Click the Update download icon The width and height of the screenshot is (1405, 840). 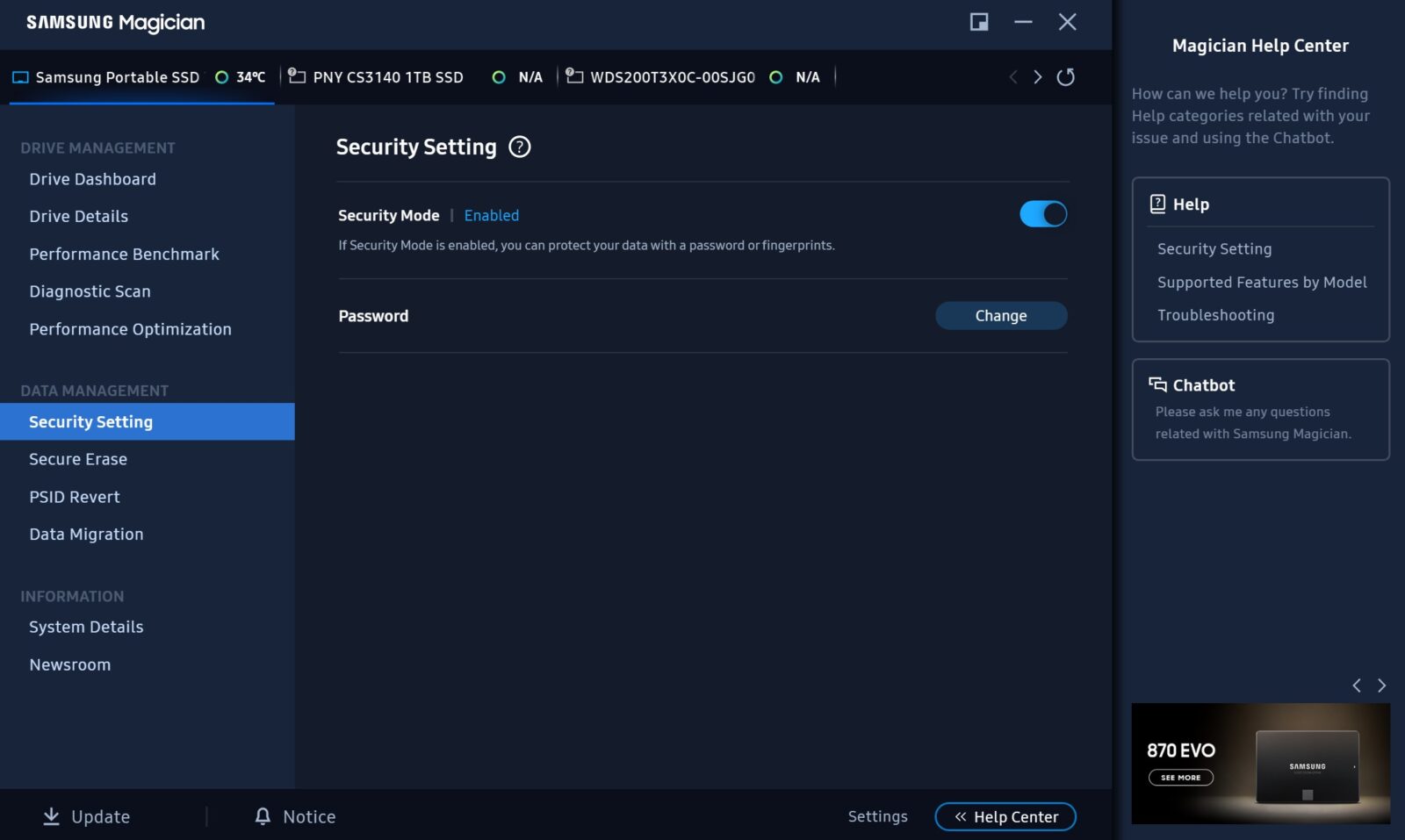(52, 816)
